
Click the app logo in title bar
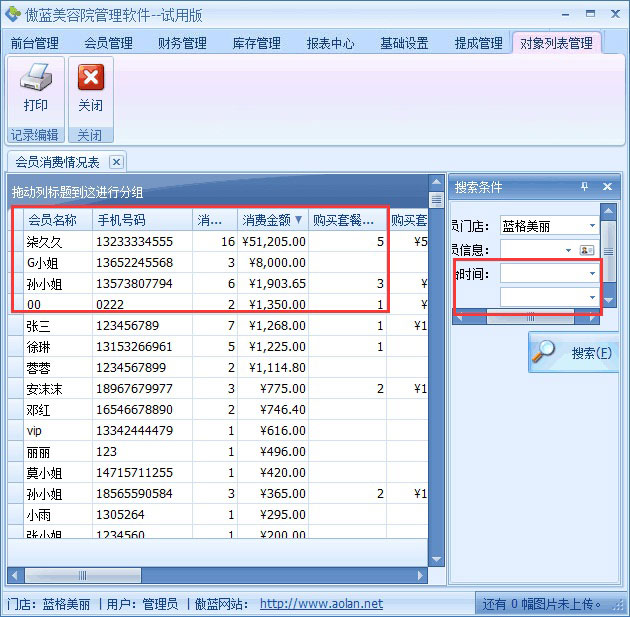pos(13,14)
